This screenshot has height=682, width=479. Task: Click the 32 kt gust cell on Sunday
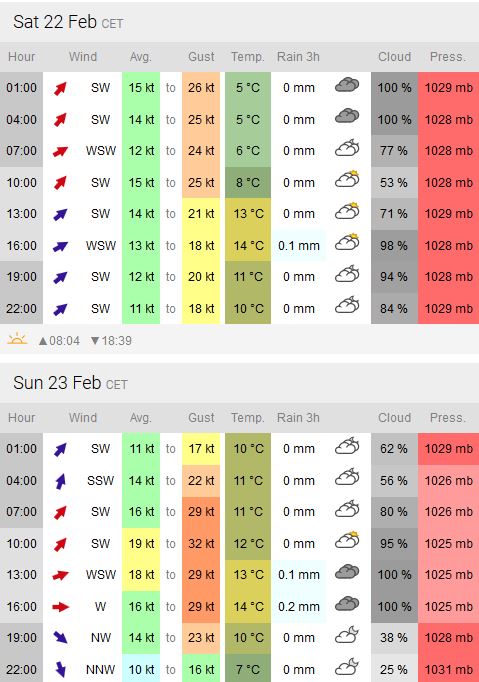(x=201, y=543)
